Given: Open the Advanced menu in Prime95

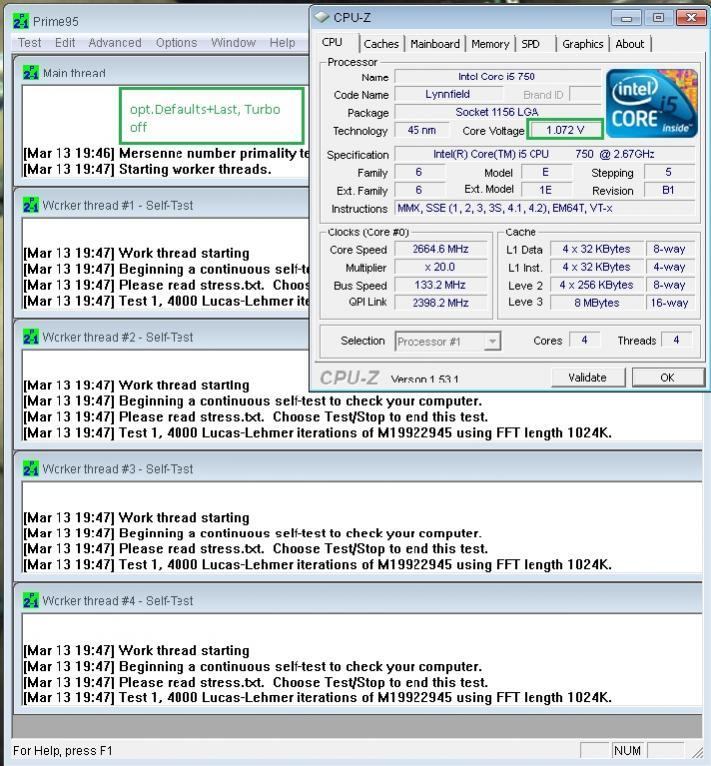Looking at the screenshot, I should 115,43.
